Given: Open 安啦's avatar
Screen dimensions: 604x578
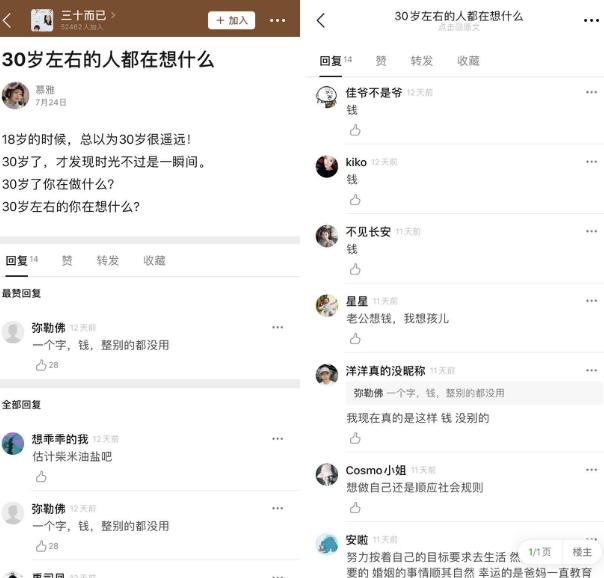Looking at the screenshot, I should (x=327, y=544).
